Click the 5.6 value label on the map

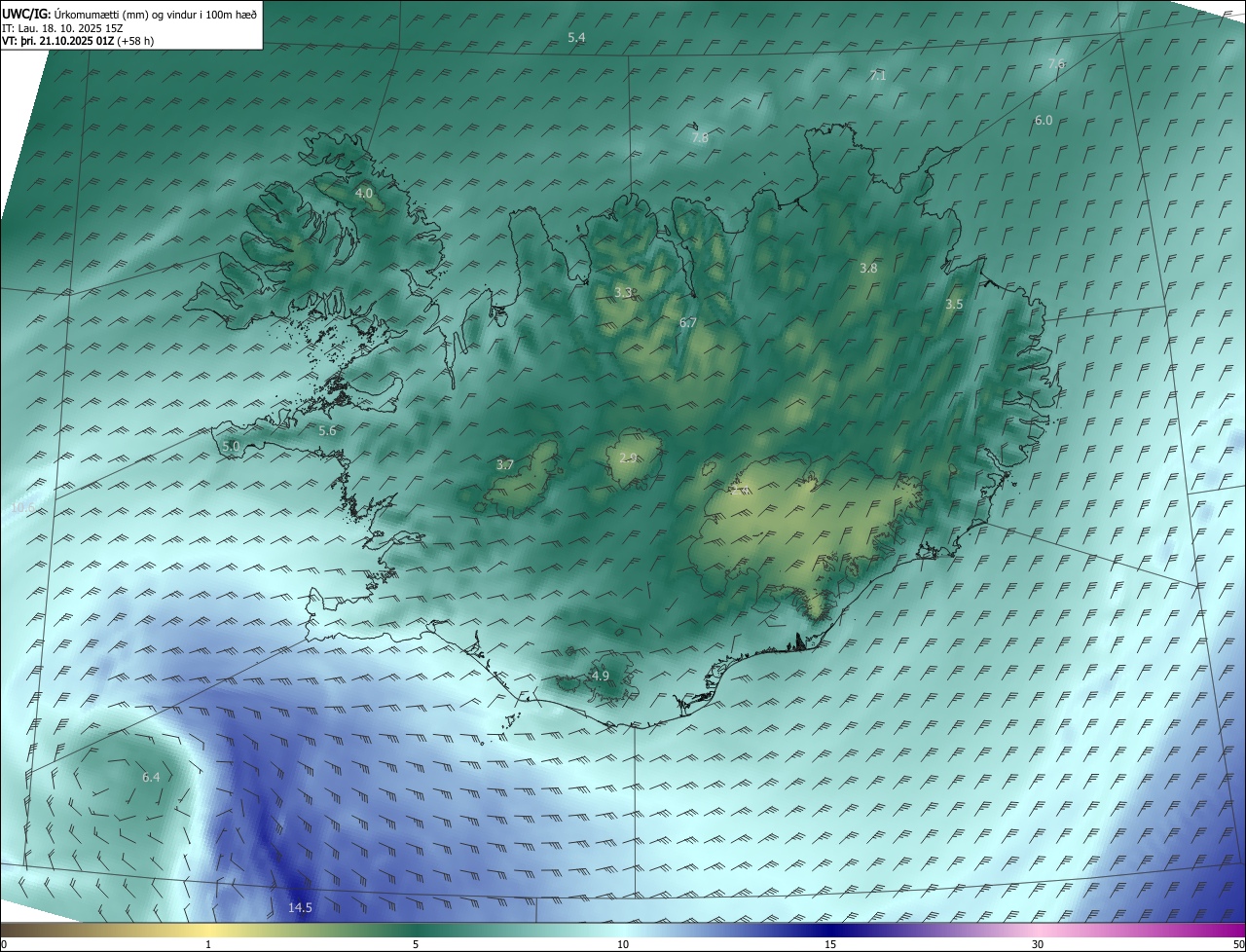327,430
